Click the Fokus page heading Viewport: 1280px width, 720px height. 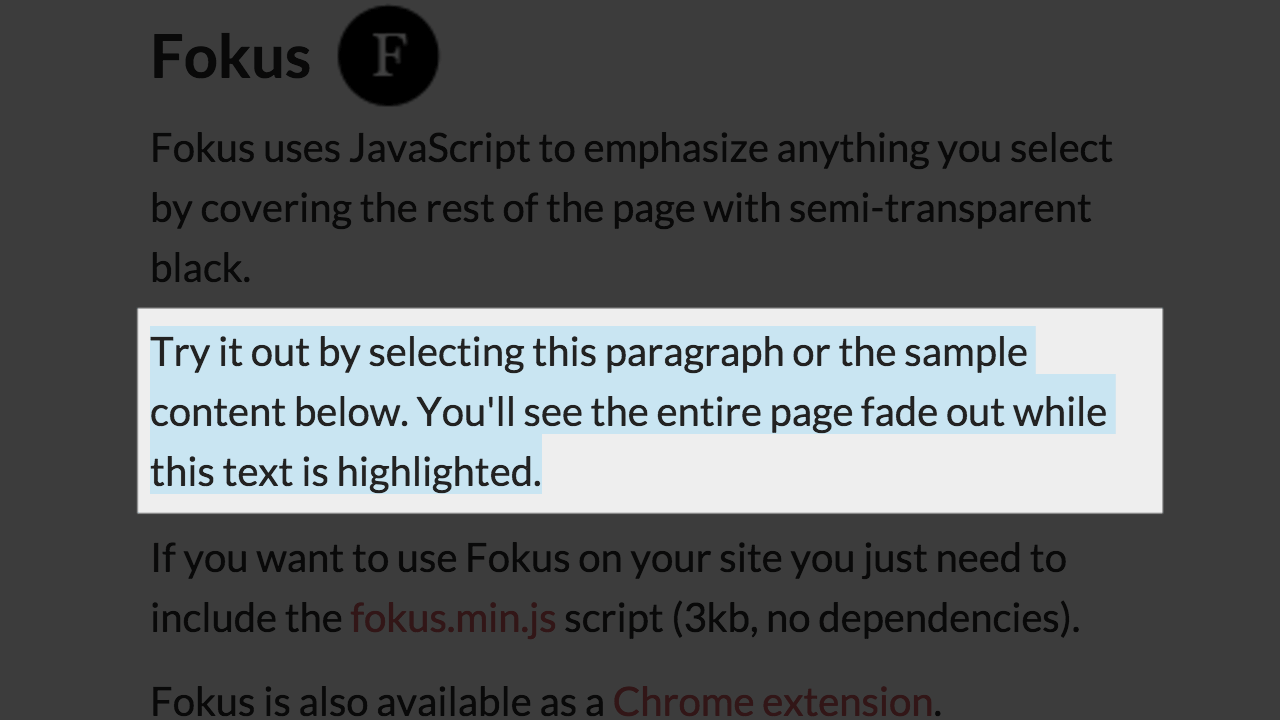[x=231, y=56]
